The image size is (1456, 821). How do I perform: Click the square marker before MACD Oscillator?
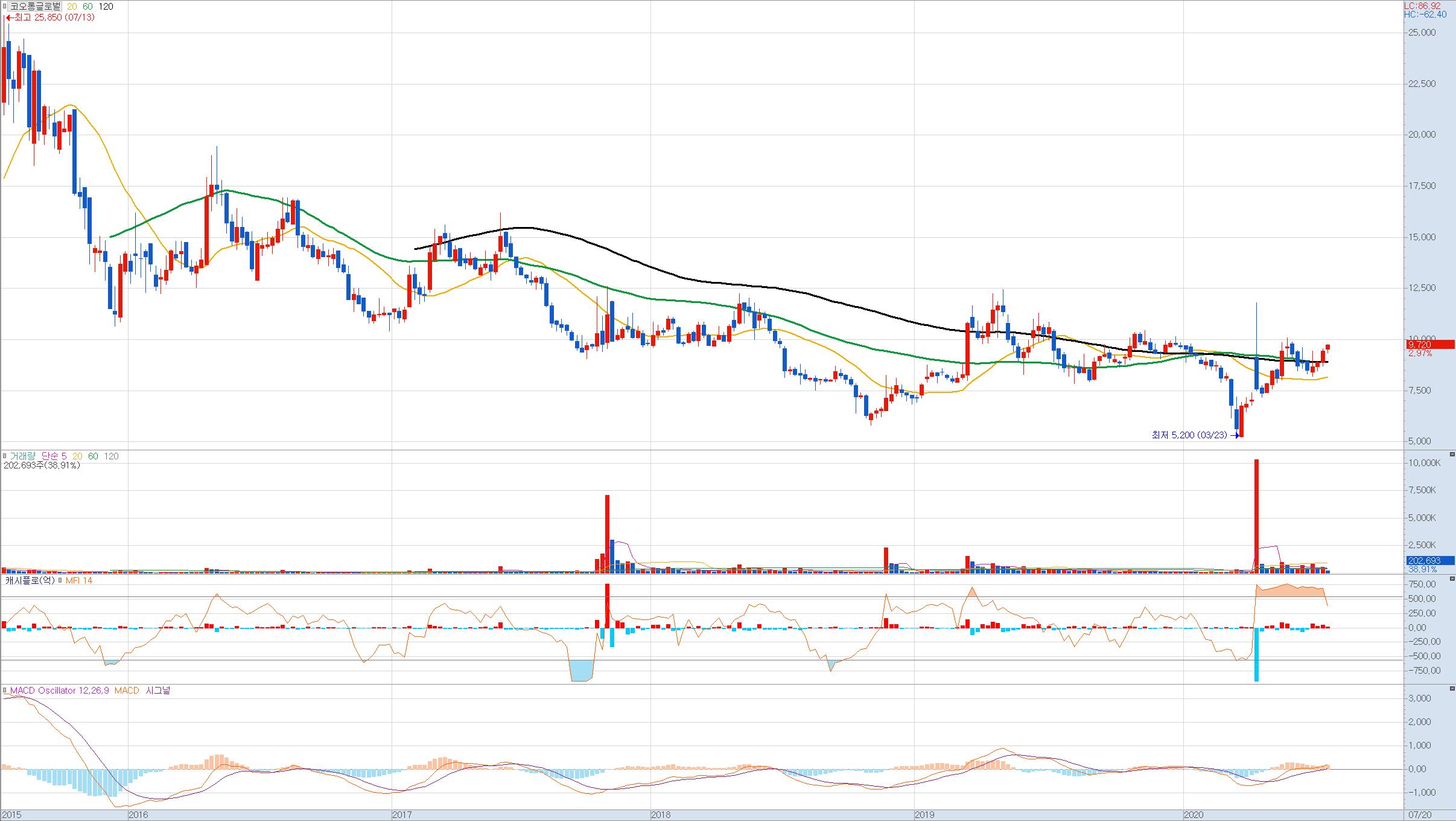tap(5, 691)
